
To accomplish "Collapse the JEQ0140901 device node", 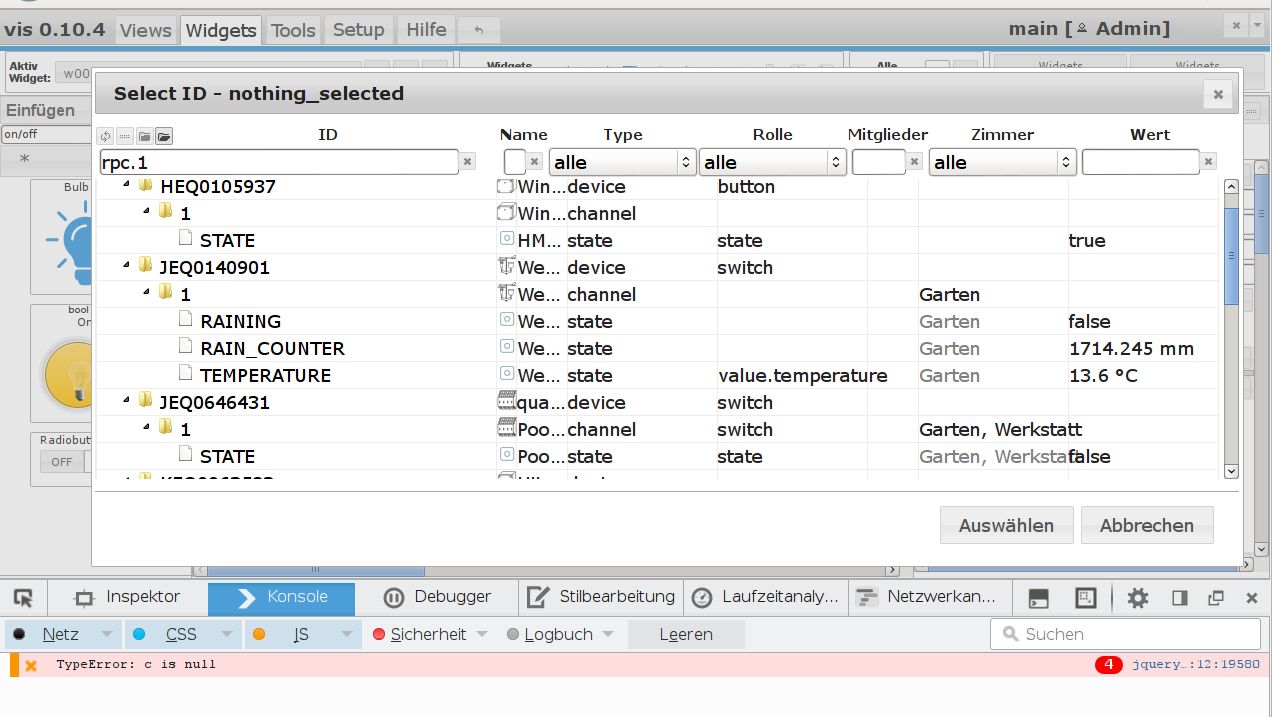I will [x=127, y=267].
